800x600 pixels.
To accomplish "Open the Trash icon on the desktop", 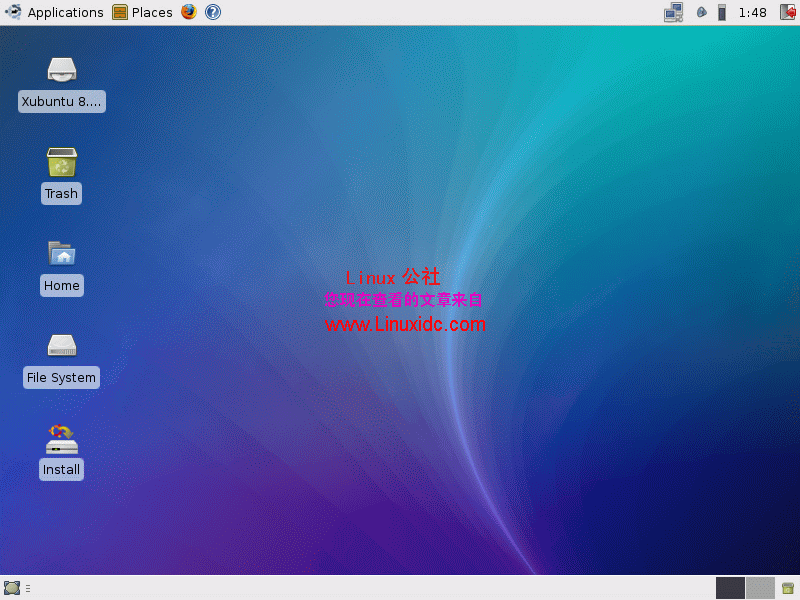I will pos(61,163).
